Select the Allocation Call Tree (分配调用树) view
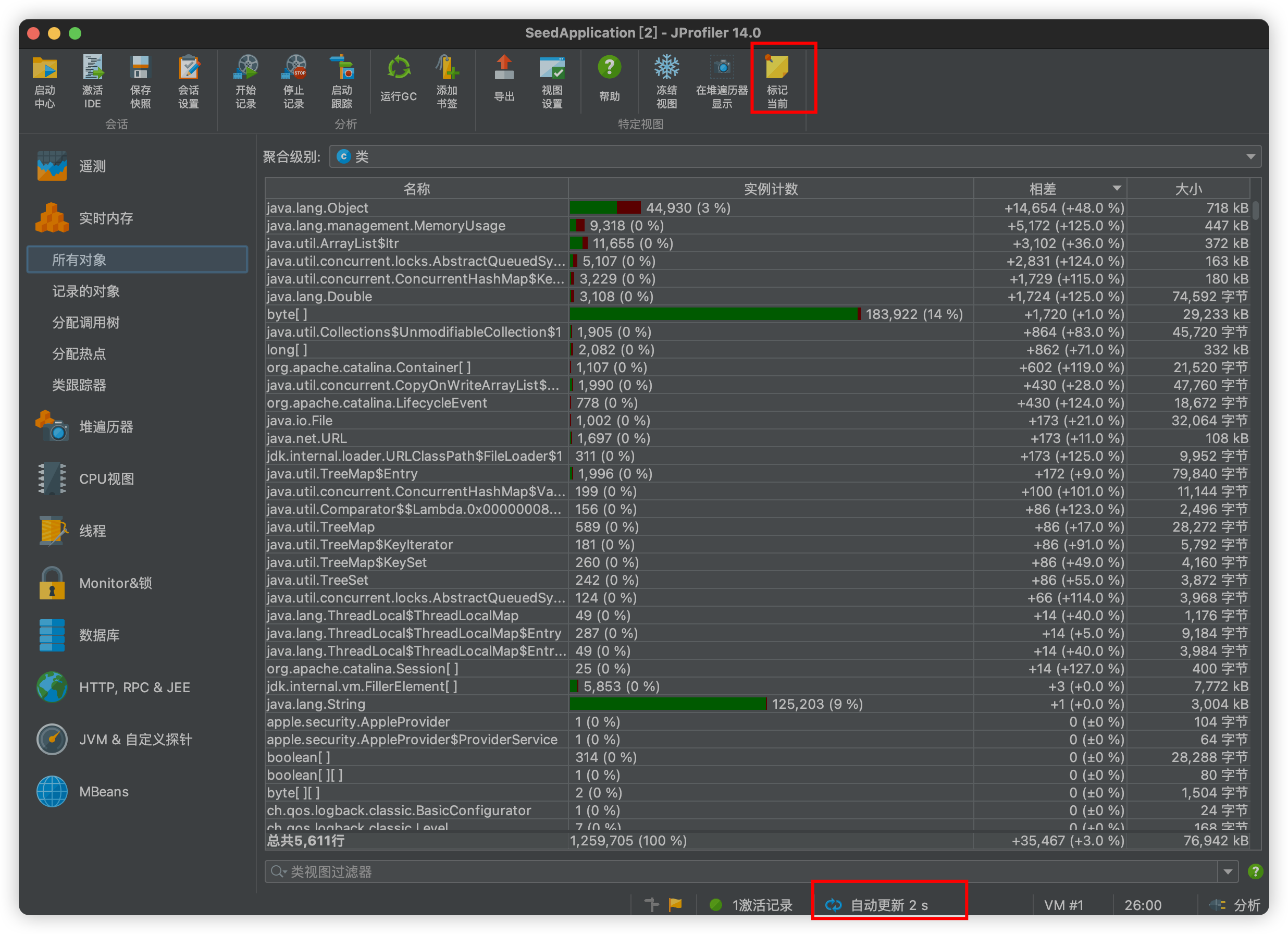1288x934 pixels. (x=86, y=323)
